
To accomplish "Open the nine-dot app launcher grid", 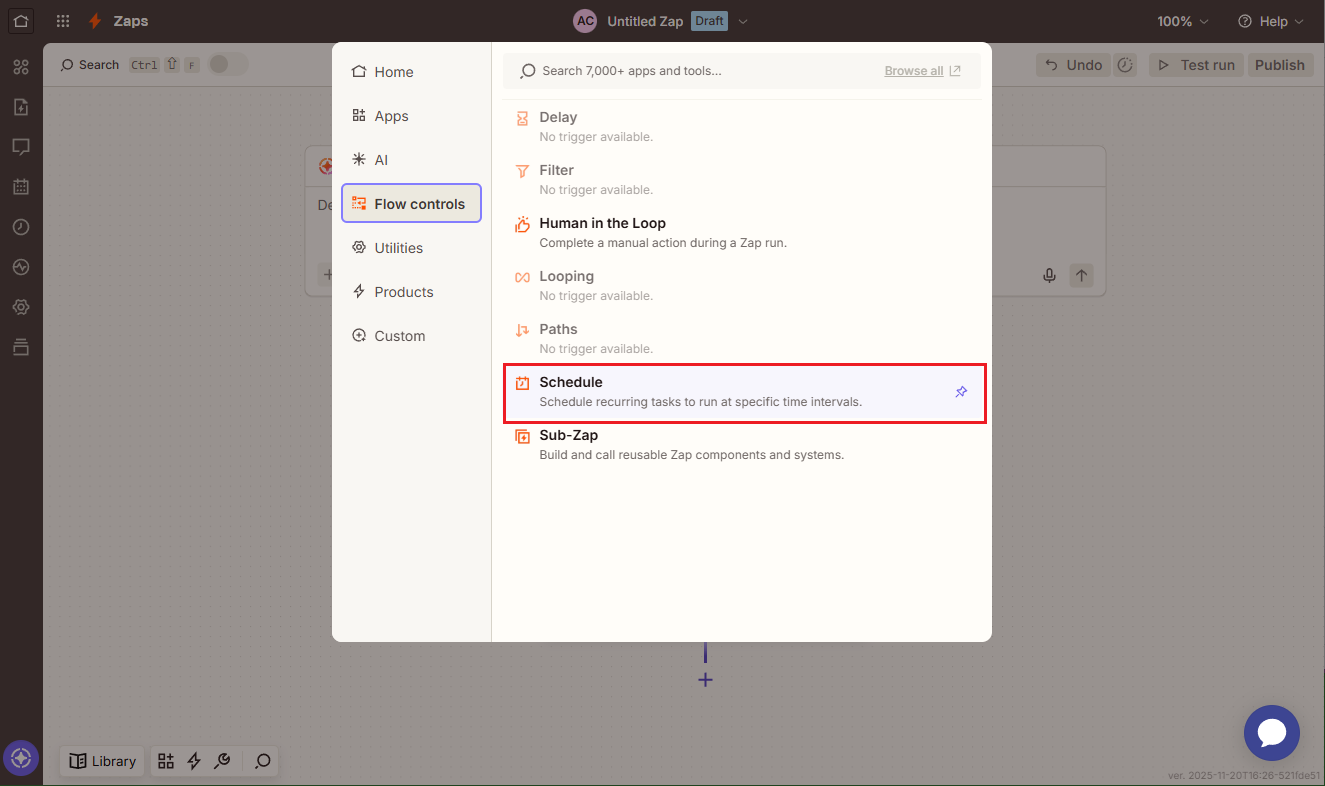I will (x=63, y=21).
